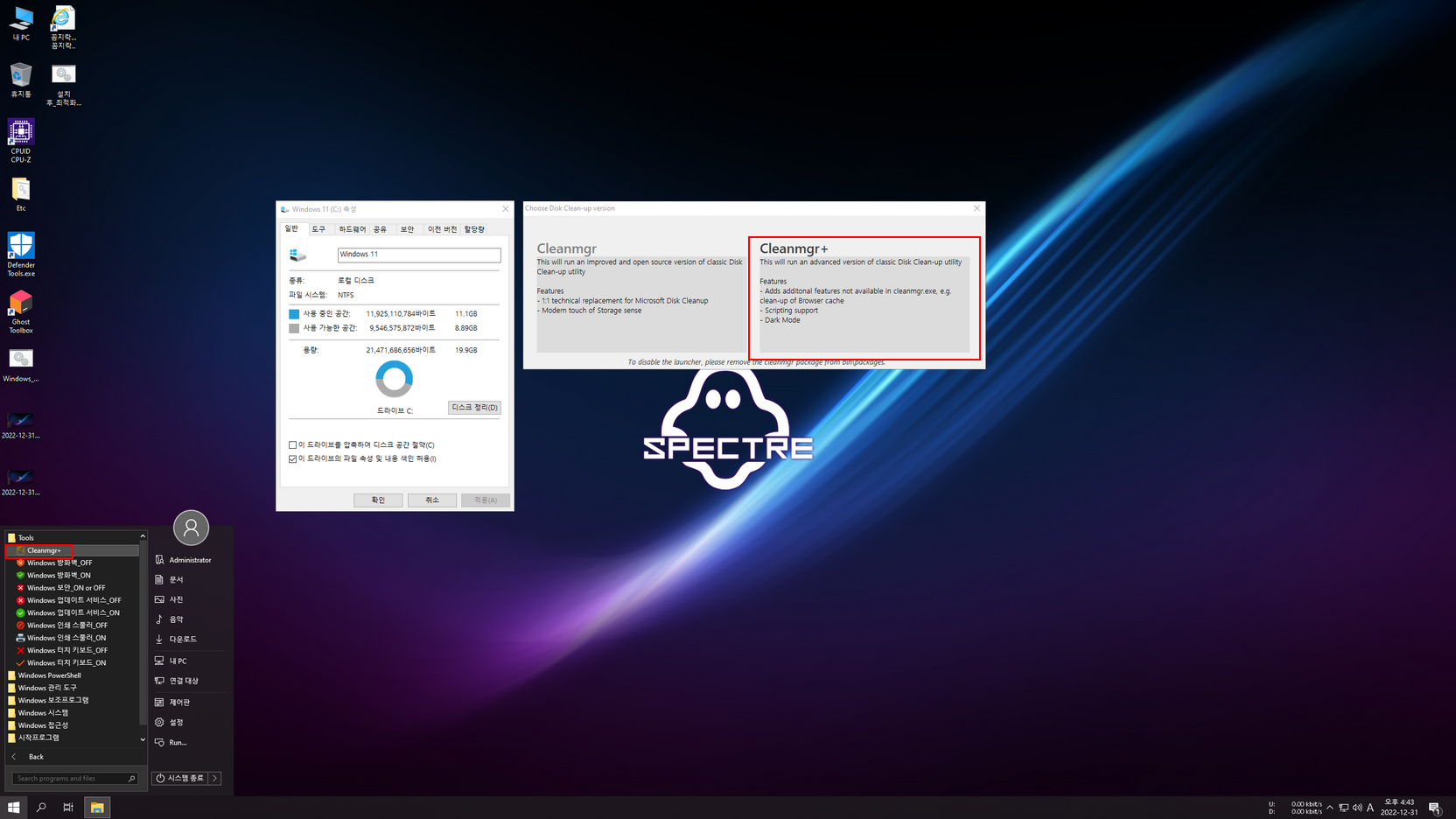Launch Ghost Toolbox from desktop
Screen dimensions: 1456x819
click(21, 311)
